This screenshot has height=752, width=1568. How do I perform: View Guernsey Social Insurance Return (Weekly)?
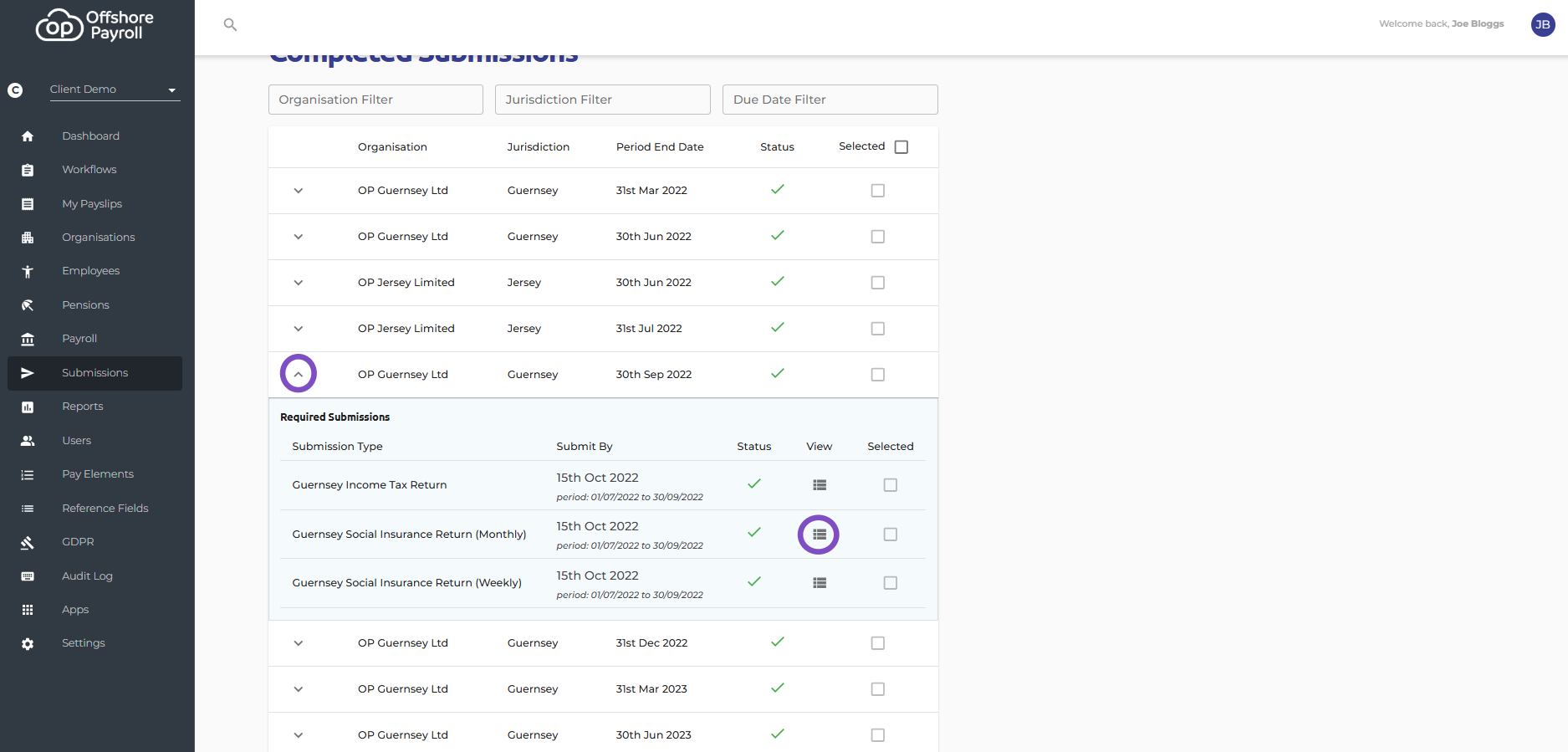820,583
